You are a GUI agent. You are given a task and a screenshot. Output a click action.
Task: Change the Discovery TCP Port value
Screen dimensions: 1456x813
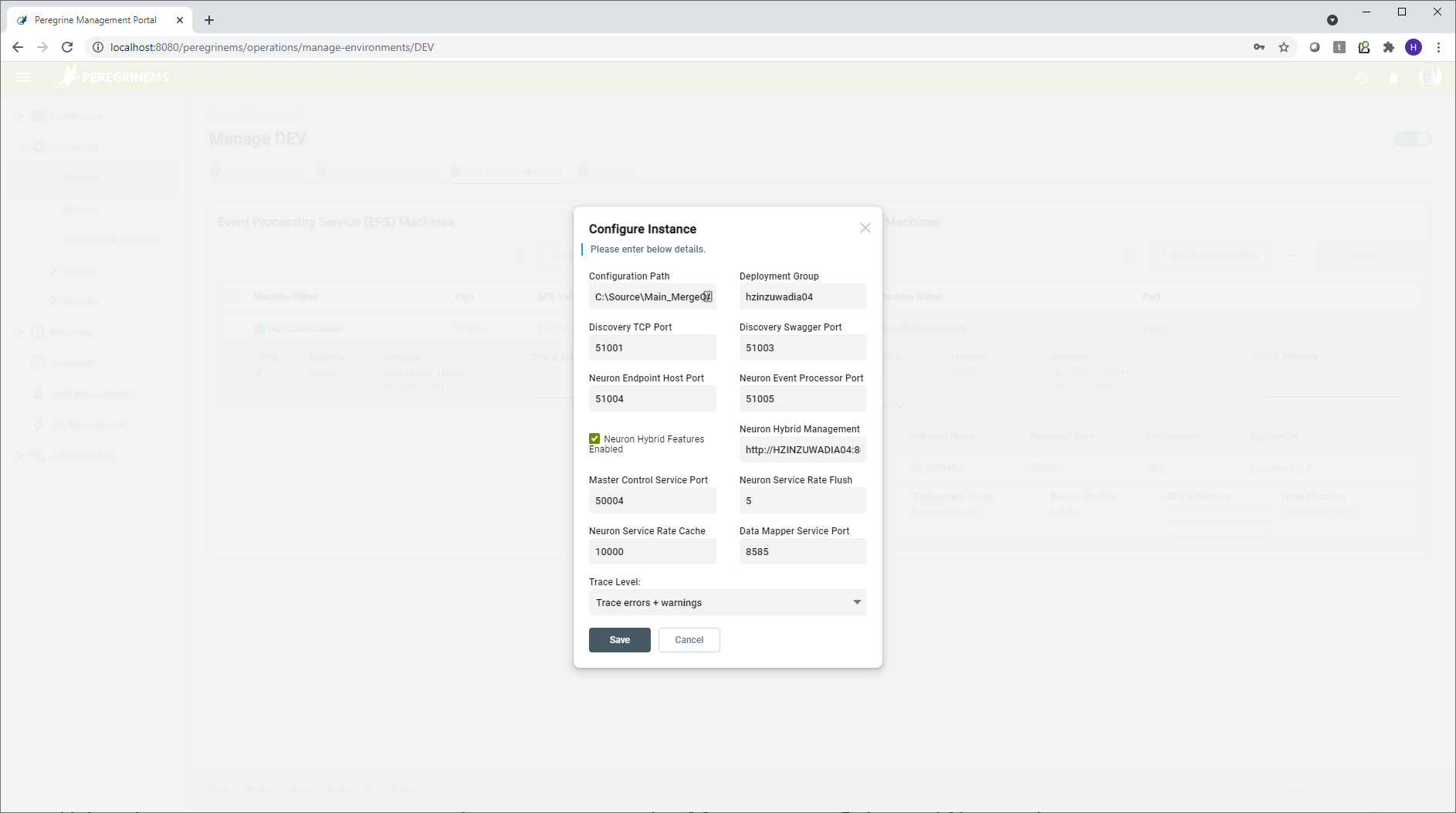(x=652, y=347)
